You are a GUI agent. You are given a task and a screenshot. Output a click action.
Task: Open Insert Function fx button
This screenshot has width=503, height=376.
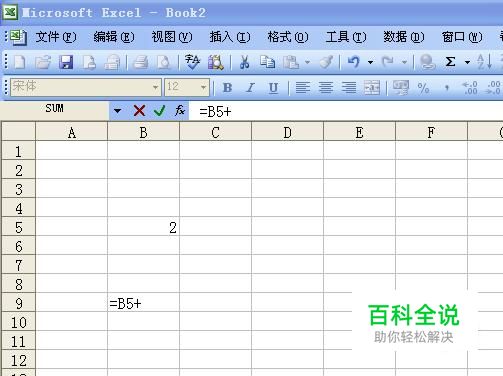(x=180, y=110)
